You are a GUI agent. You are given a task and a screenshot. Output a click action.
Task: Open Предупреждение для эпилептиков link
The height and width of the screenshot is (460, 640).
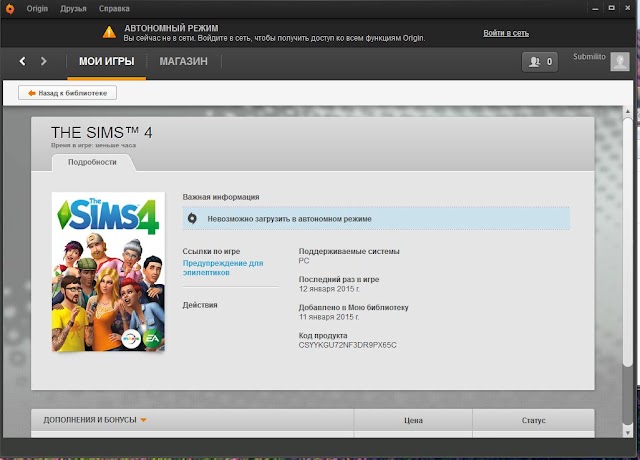pos(223,268)
